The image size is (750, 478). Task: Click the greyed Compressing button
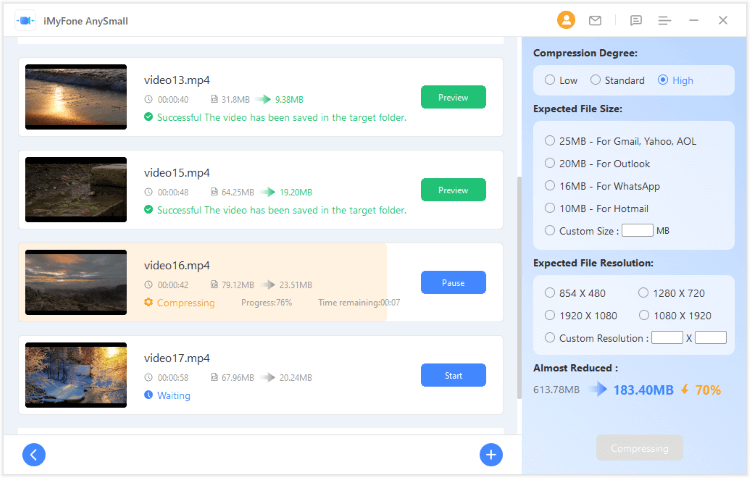pos(640,448)
